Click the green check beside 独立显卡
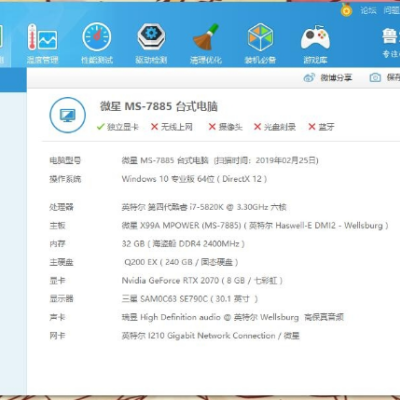Viewport: 400px width, 400px height. tap(101, 127)
